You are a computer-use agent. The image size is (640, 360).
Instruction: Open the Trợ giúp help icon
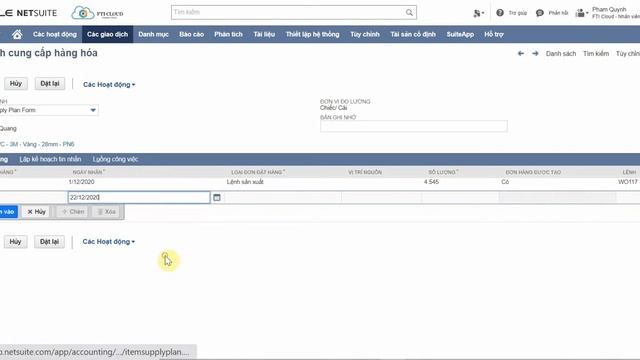point(500,13)
